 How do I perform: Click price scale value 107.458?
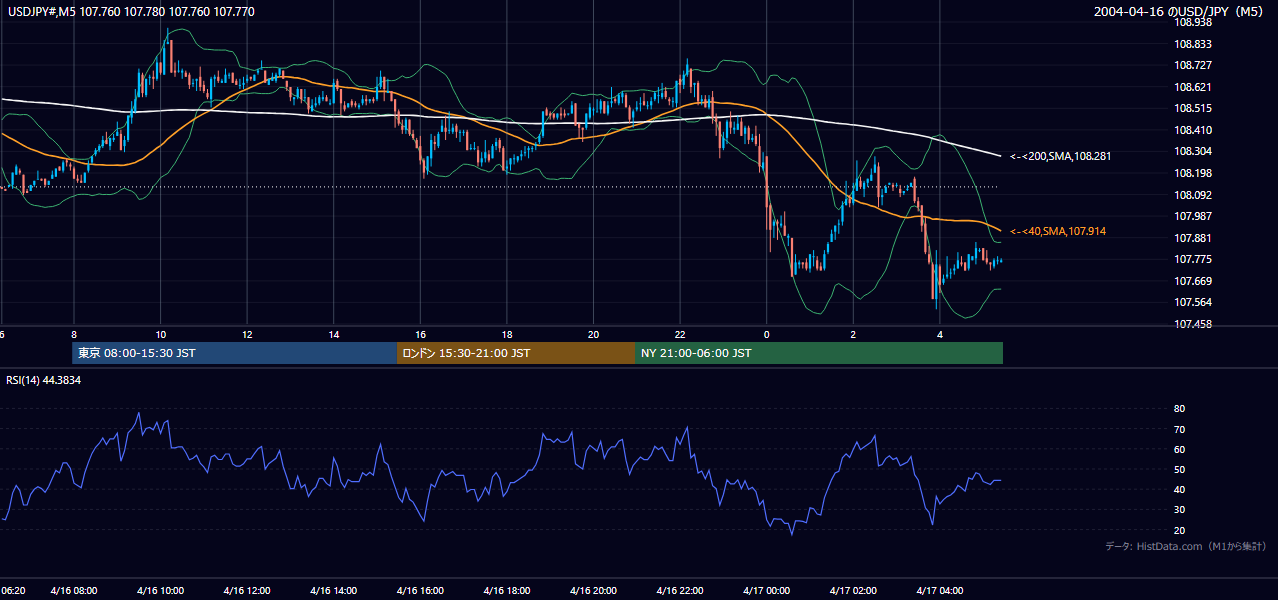(1194, 324)
